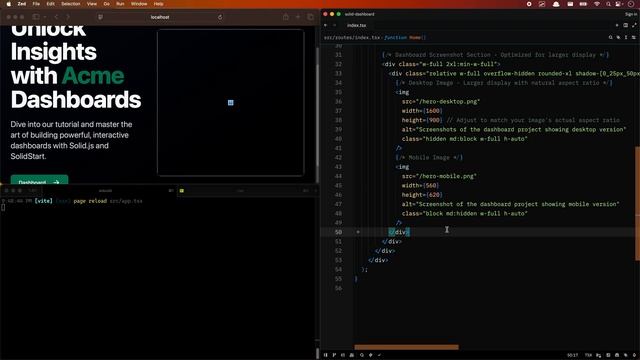Toggle collab panel in Zed status bar
Image resolution: width=640 pixels, height=360 pixels.
(x=352, y=355)
